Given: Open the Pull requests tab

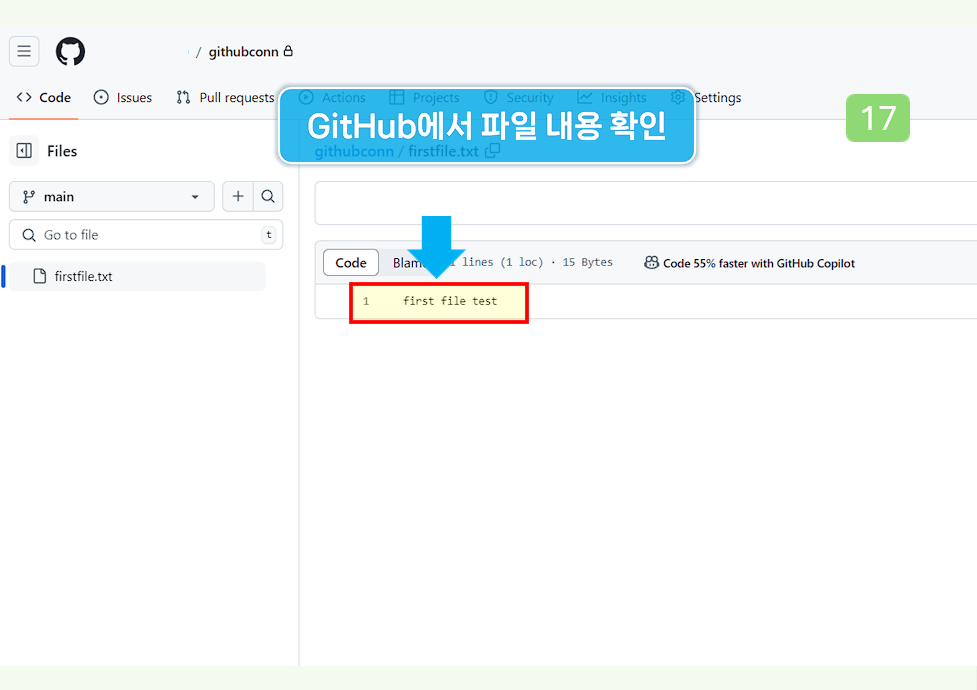Looking at the screenshot, I should [233, 97].
